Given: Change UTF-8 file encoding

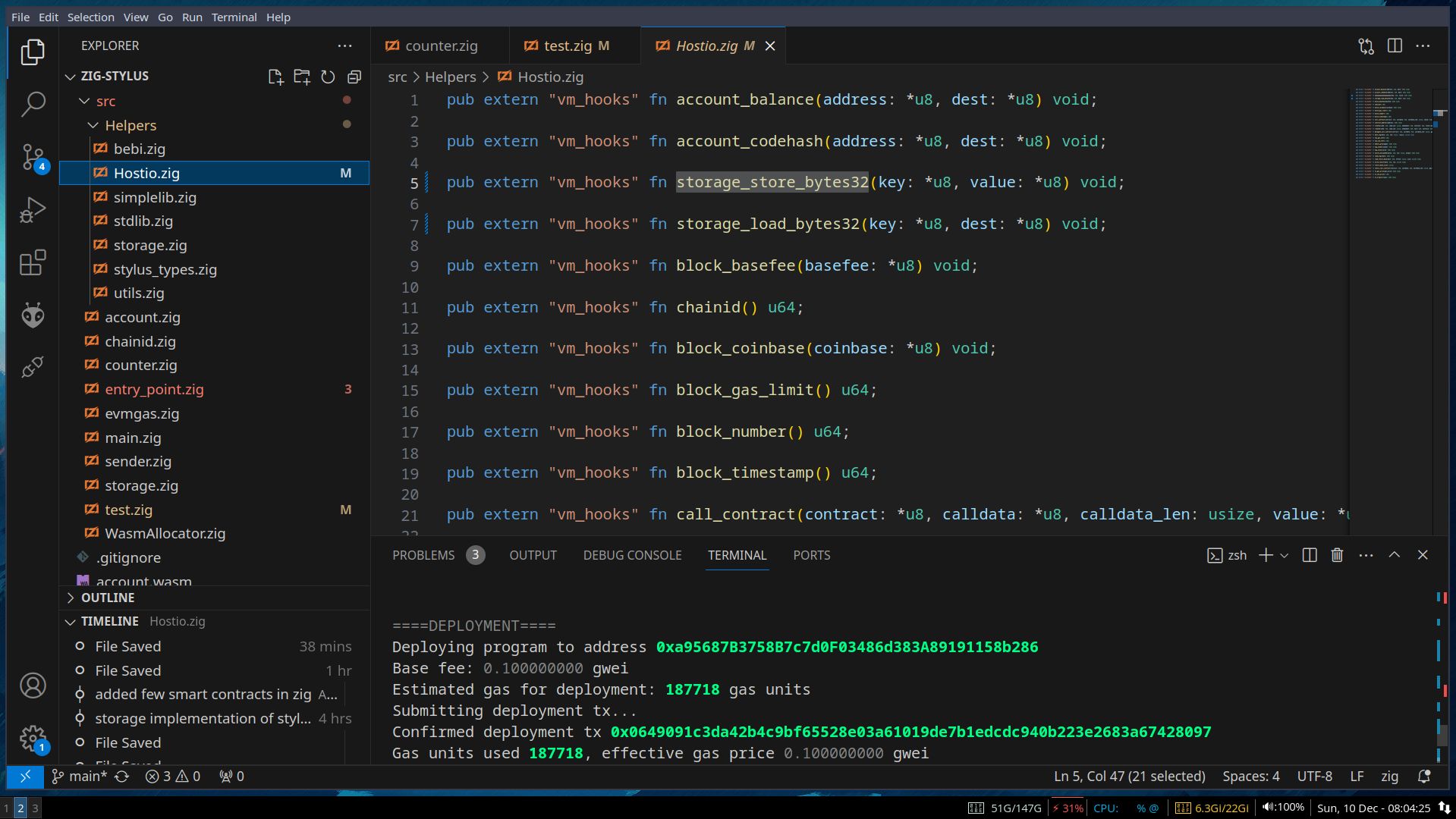Looking at the screenshot, I should (x=1314, y=776).
